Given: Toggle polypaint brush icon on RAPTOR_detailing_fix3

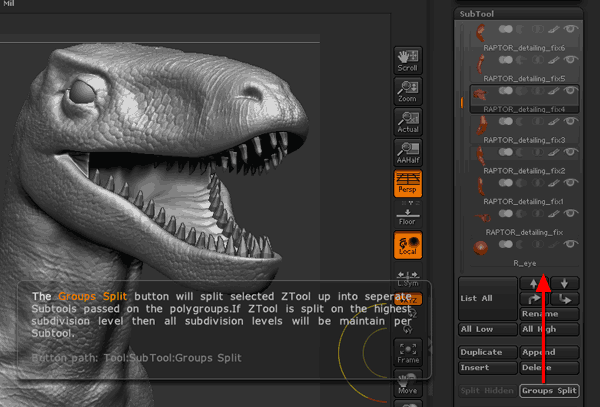Looking at the screenshot, I should [x=554, y=121].
